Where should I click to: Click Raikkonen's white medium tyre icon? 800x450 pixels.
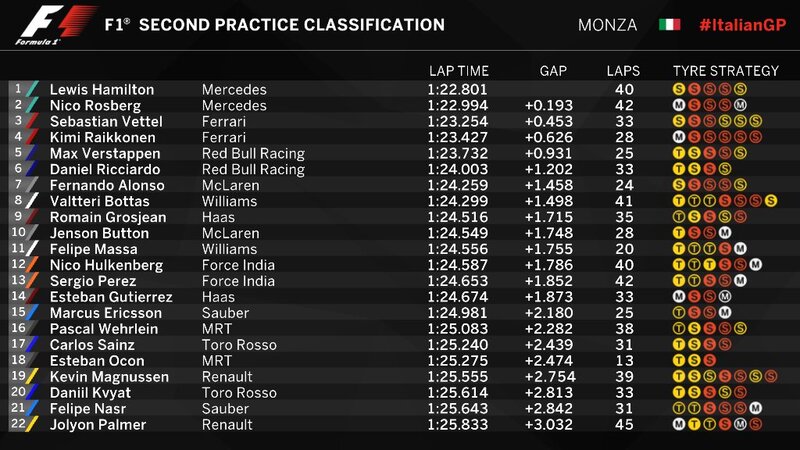[679, 137]
